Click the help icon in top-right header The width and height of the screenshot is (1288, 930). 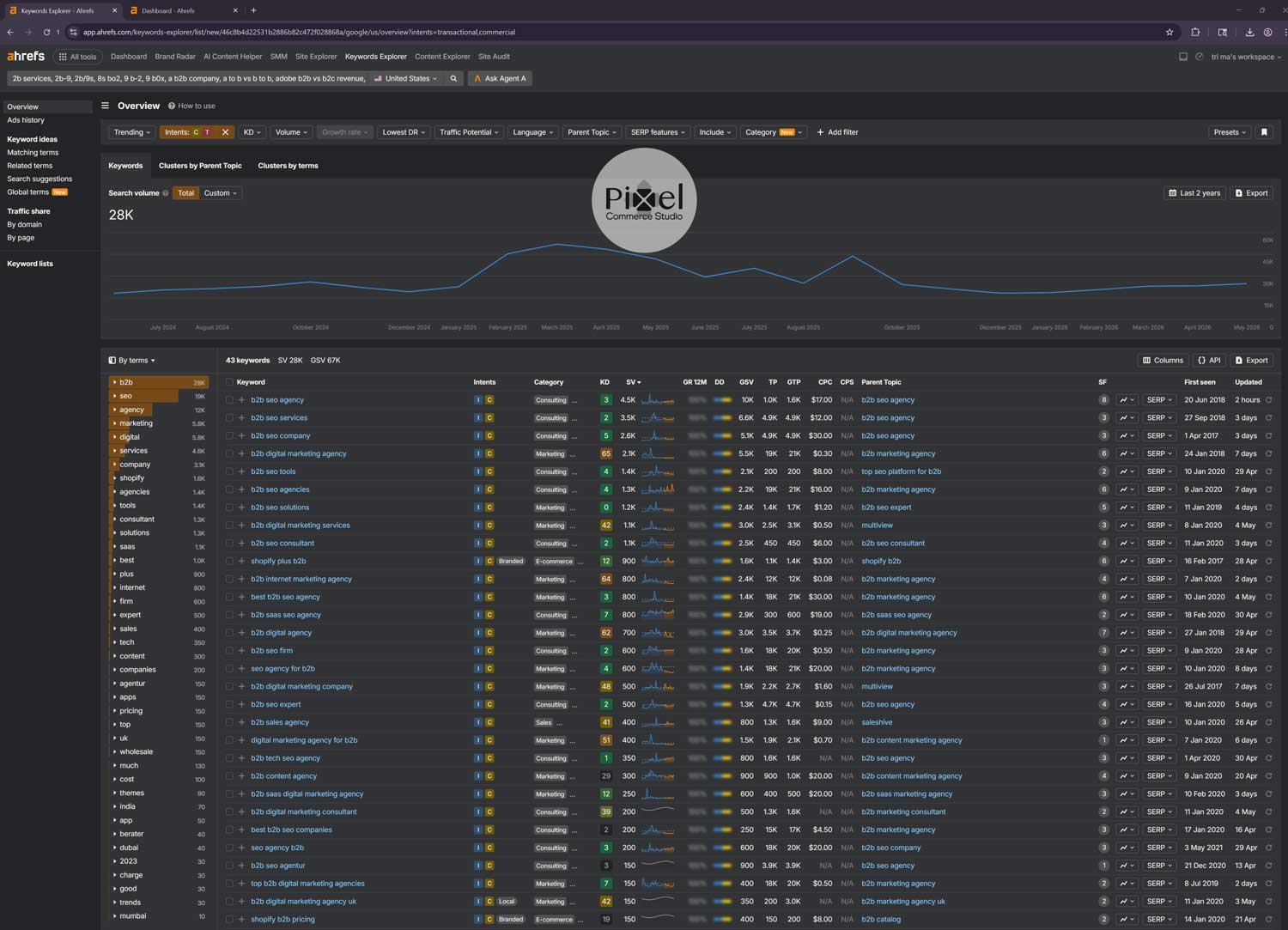click(1200, 57)
